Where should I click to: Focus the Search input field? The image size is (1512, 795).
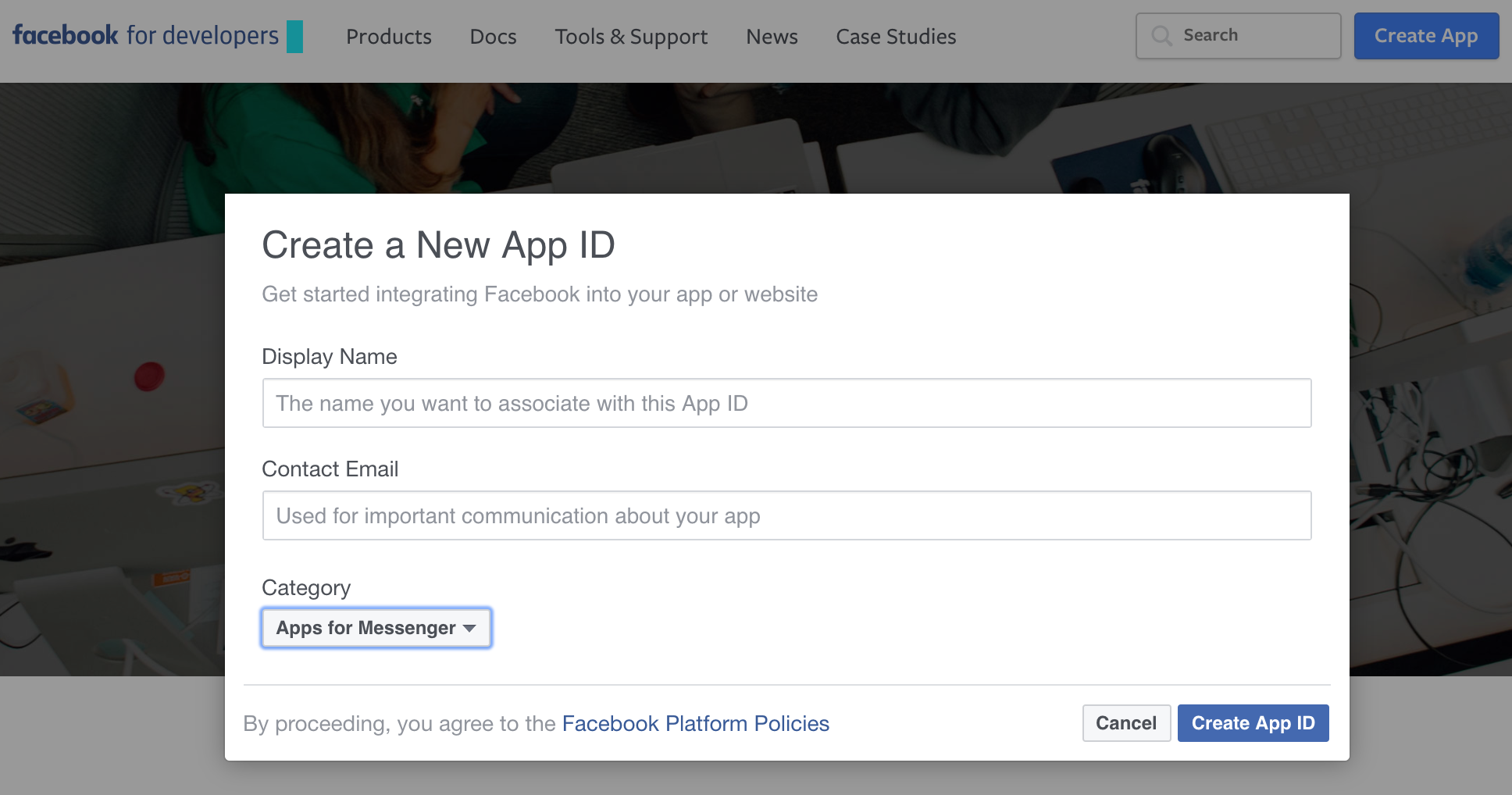[x=1238, y=36]
